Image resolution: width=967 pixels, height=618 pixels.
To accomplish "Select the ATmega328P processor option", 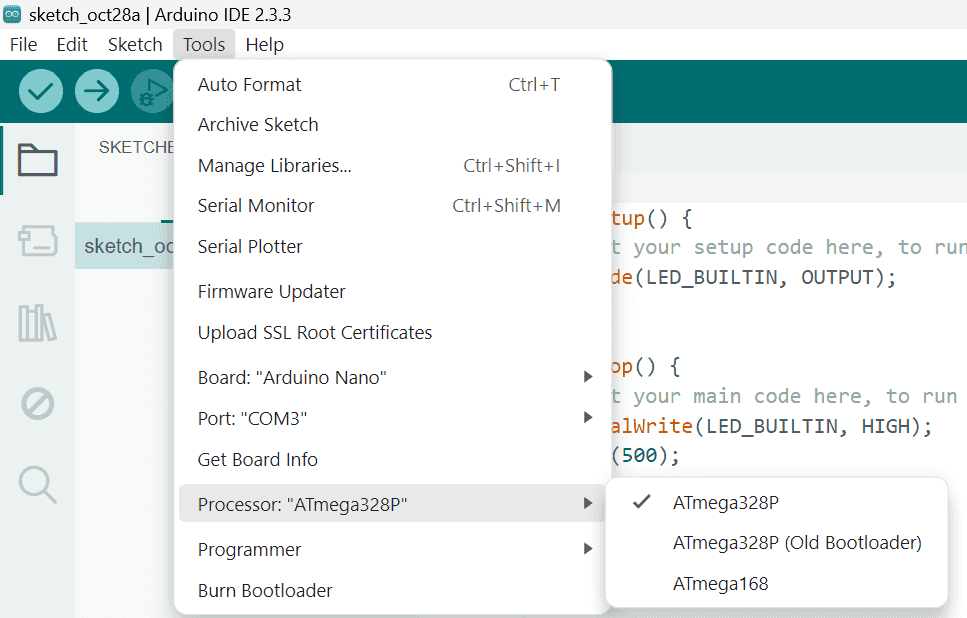I will tap(726, 502).
